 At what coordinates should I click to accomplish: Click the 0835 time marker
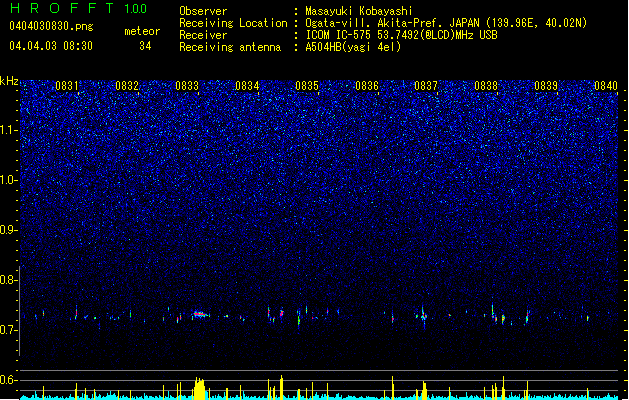point(307,86)
